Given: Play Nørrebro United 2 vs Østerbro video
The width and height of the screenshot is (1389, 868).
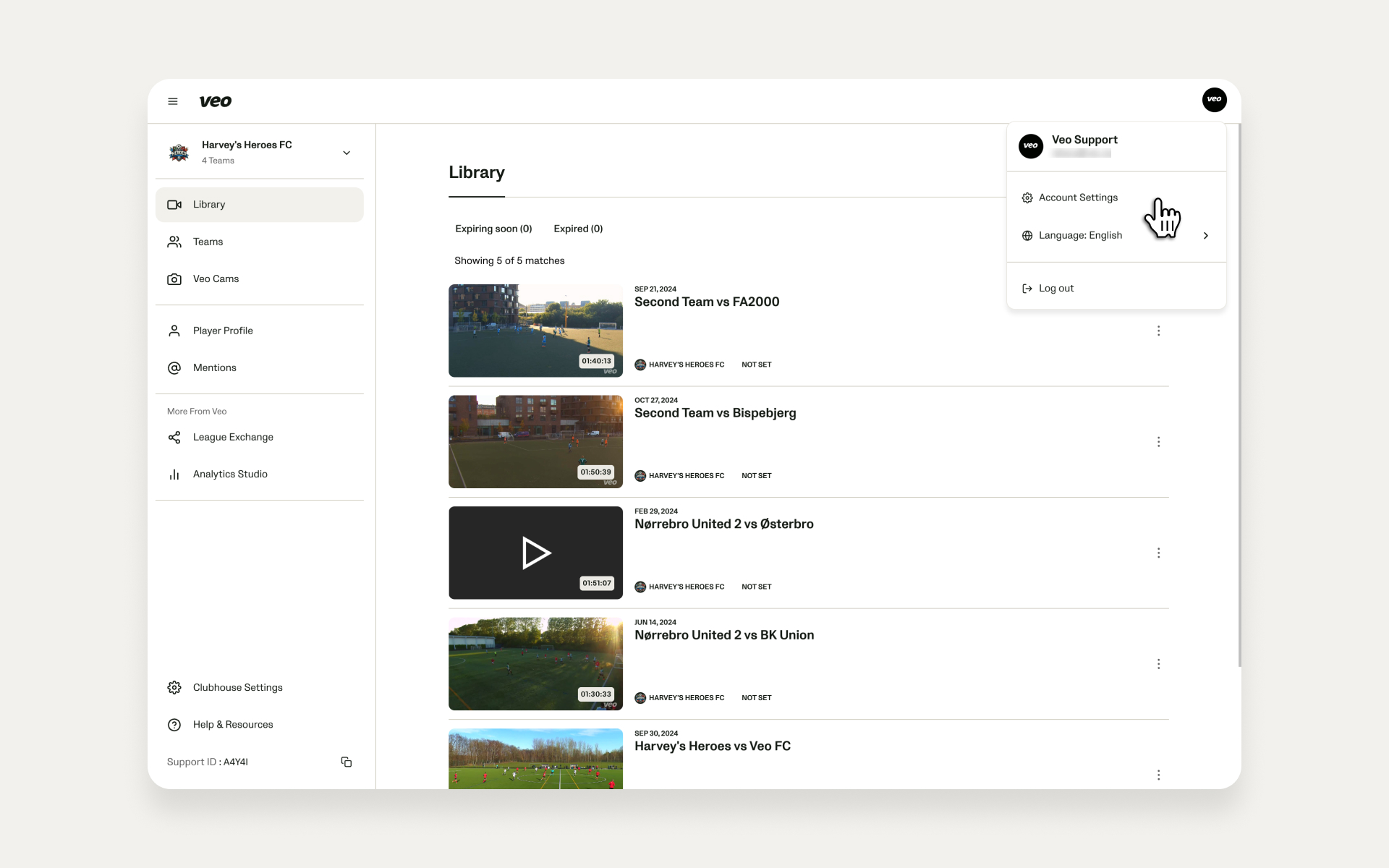Looking at the screenshot, I should 535,553.
